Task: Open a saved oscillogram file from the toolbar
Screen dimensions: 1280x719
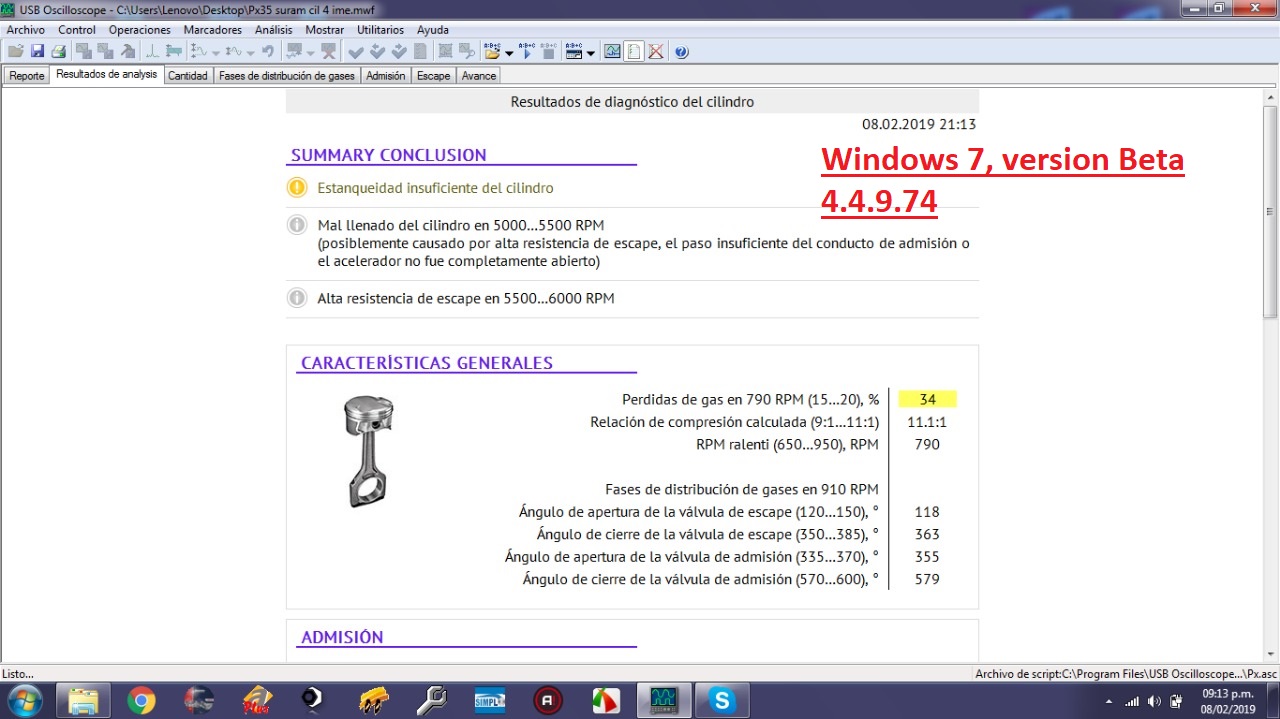Action: (x=16, y=51)
